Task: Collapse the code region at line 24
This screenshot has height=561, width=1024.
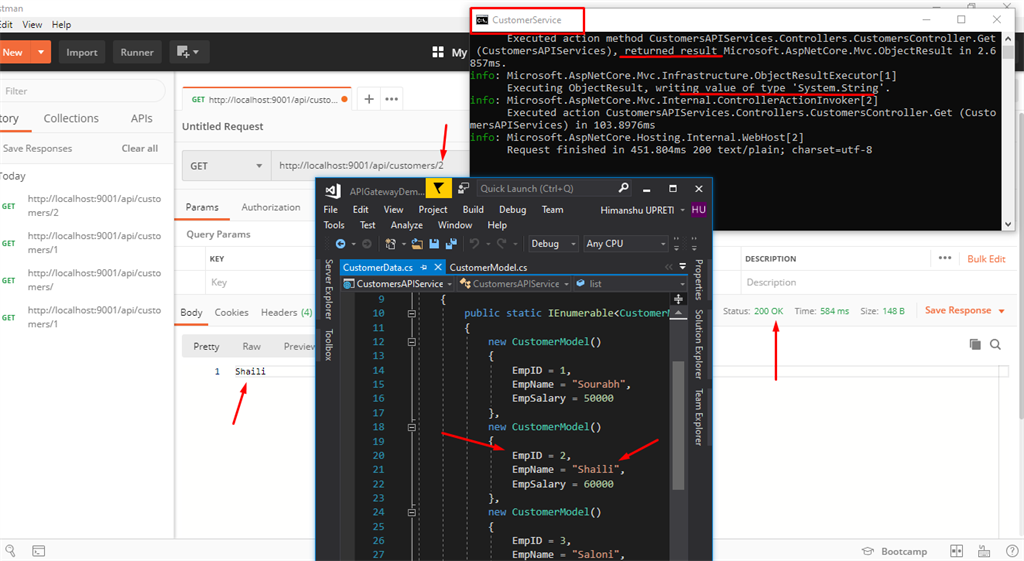Action: coord(411,513)
